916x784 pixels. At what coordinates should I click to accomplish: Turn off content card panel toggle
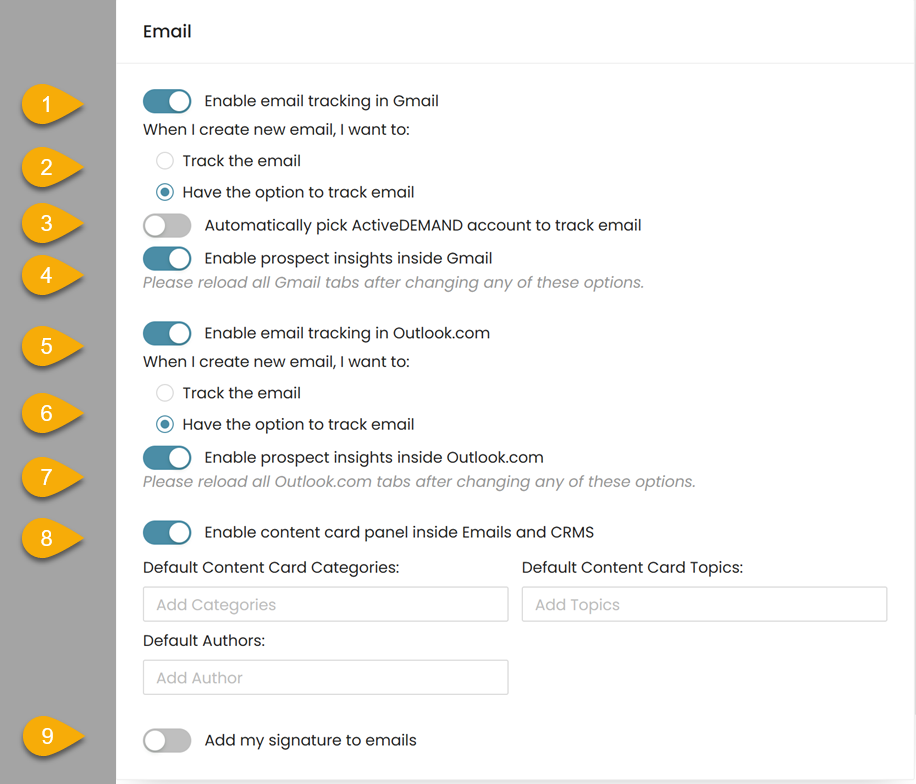167,532
